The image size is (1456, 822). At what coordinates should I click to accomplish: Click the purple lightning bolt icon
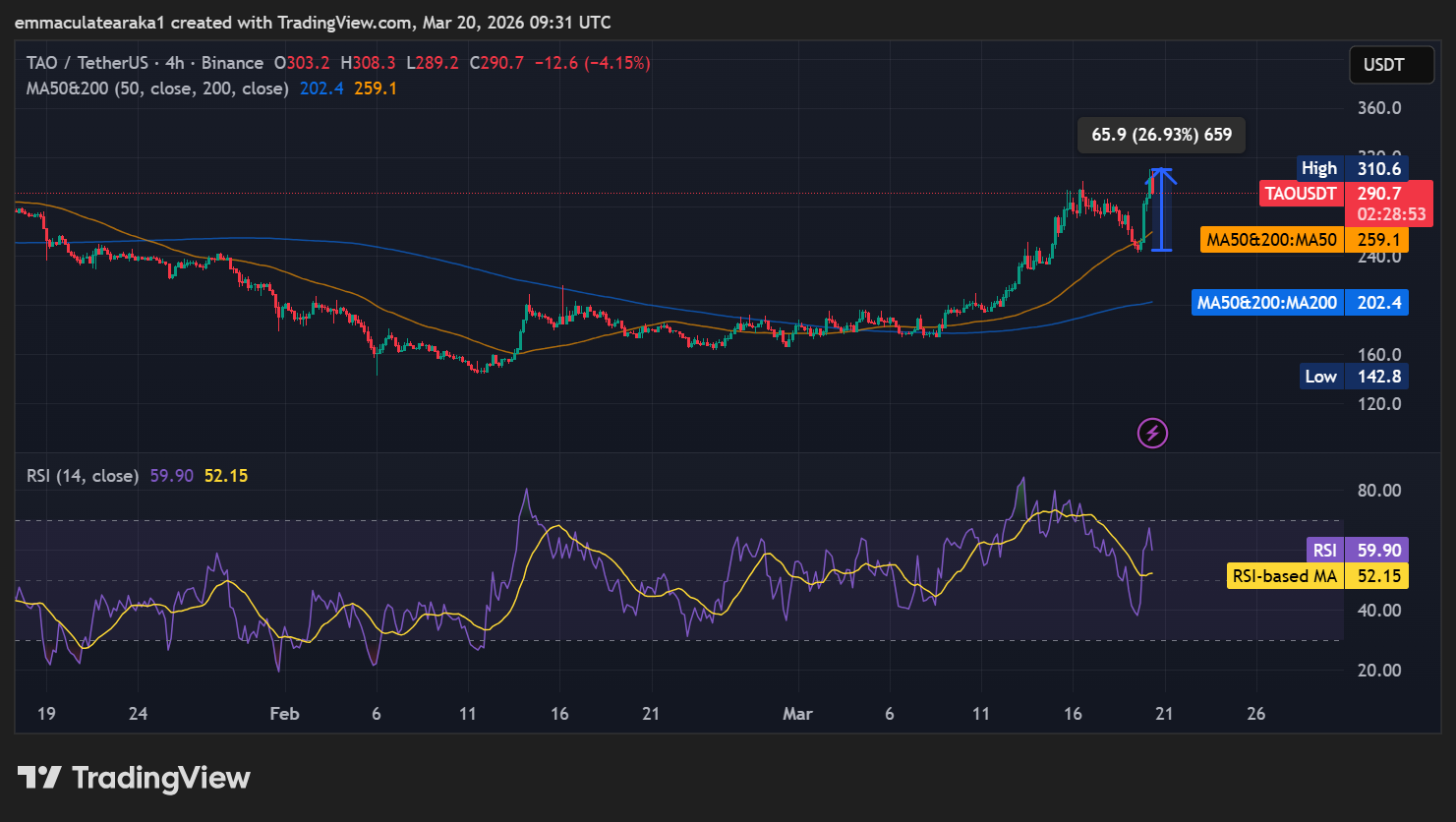[x=1152, y=433]
